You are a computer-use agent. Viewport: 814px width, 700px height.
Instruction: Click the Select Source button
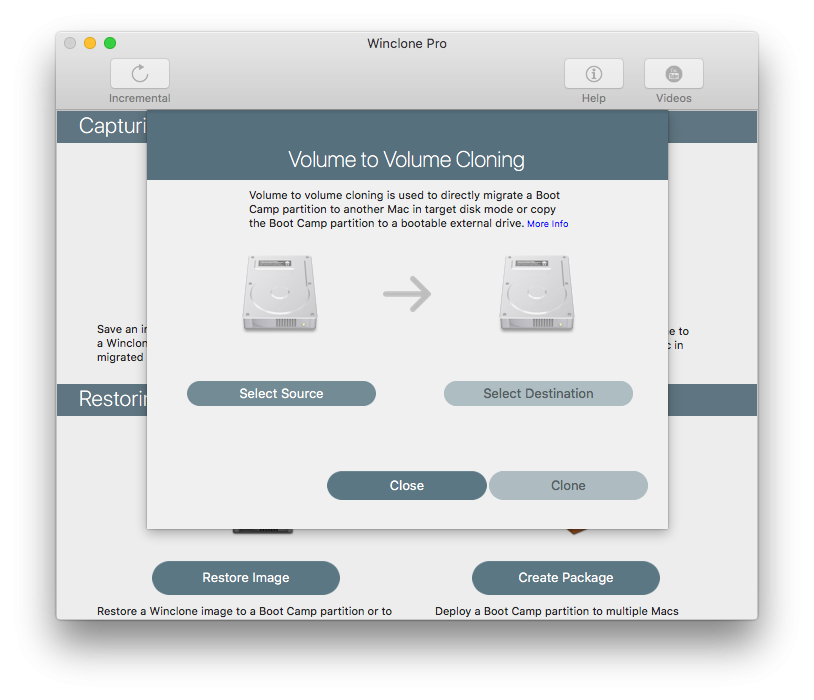281,394
